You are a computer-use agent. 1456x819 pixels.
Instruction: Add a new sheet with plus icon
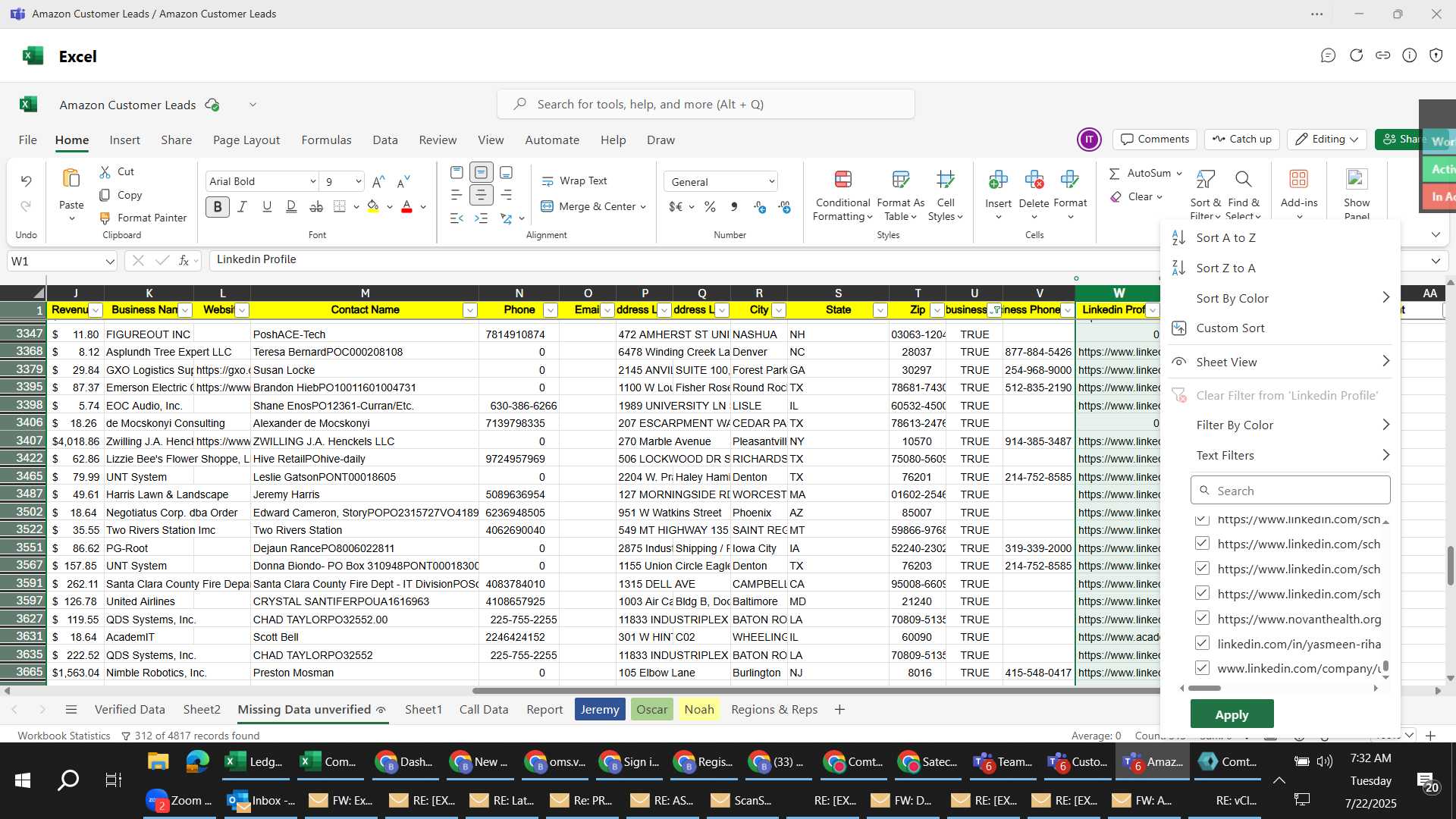[x=839, y=710]
